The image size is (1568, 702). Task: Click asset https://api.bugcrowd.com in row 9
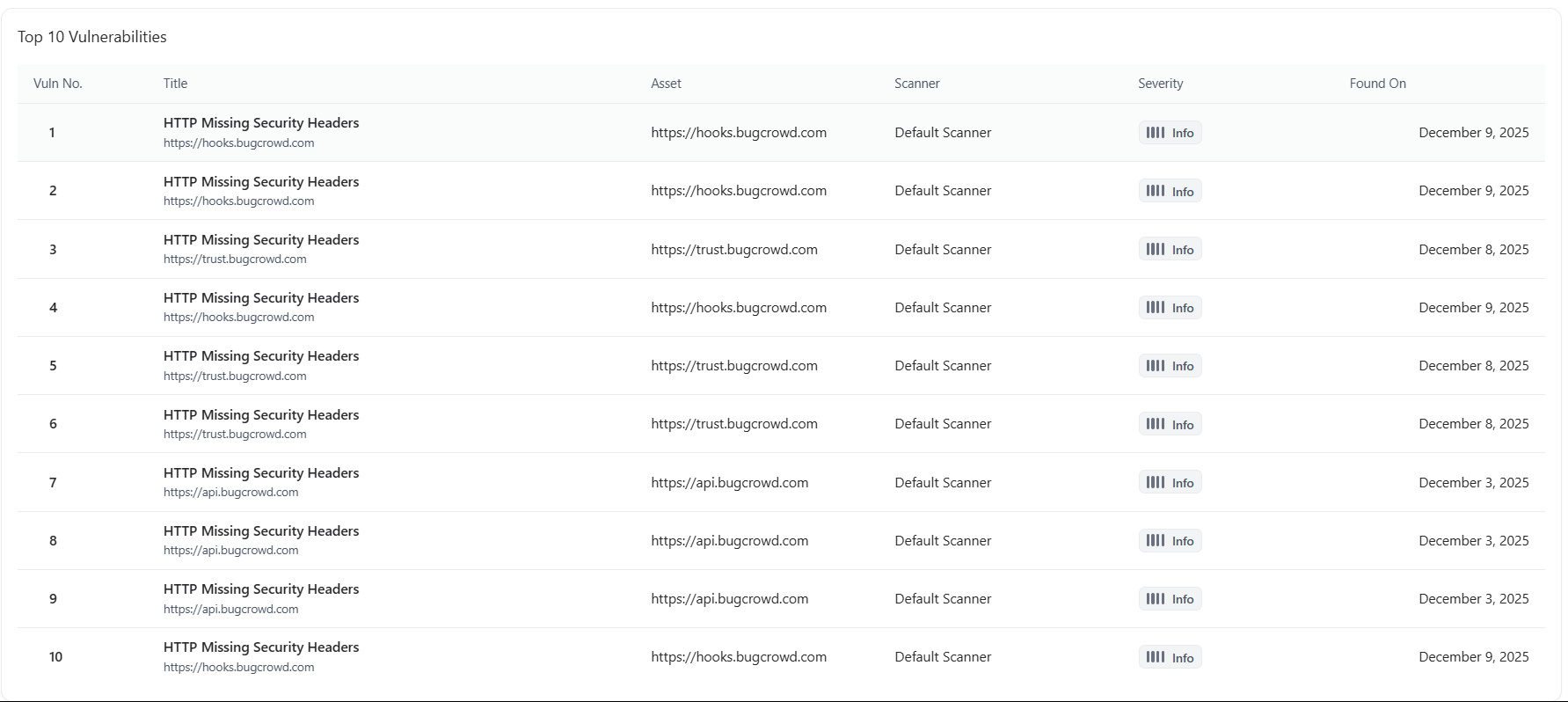(730, 599)
